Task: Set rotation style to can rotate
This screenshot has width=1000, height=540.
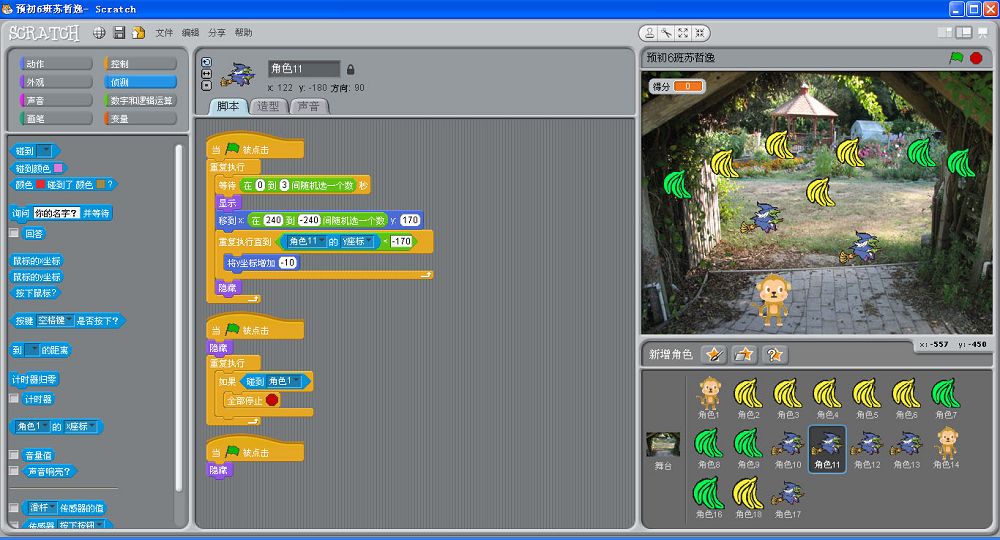Action: point(206,62)
